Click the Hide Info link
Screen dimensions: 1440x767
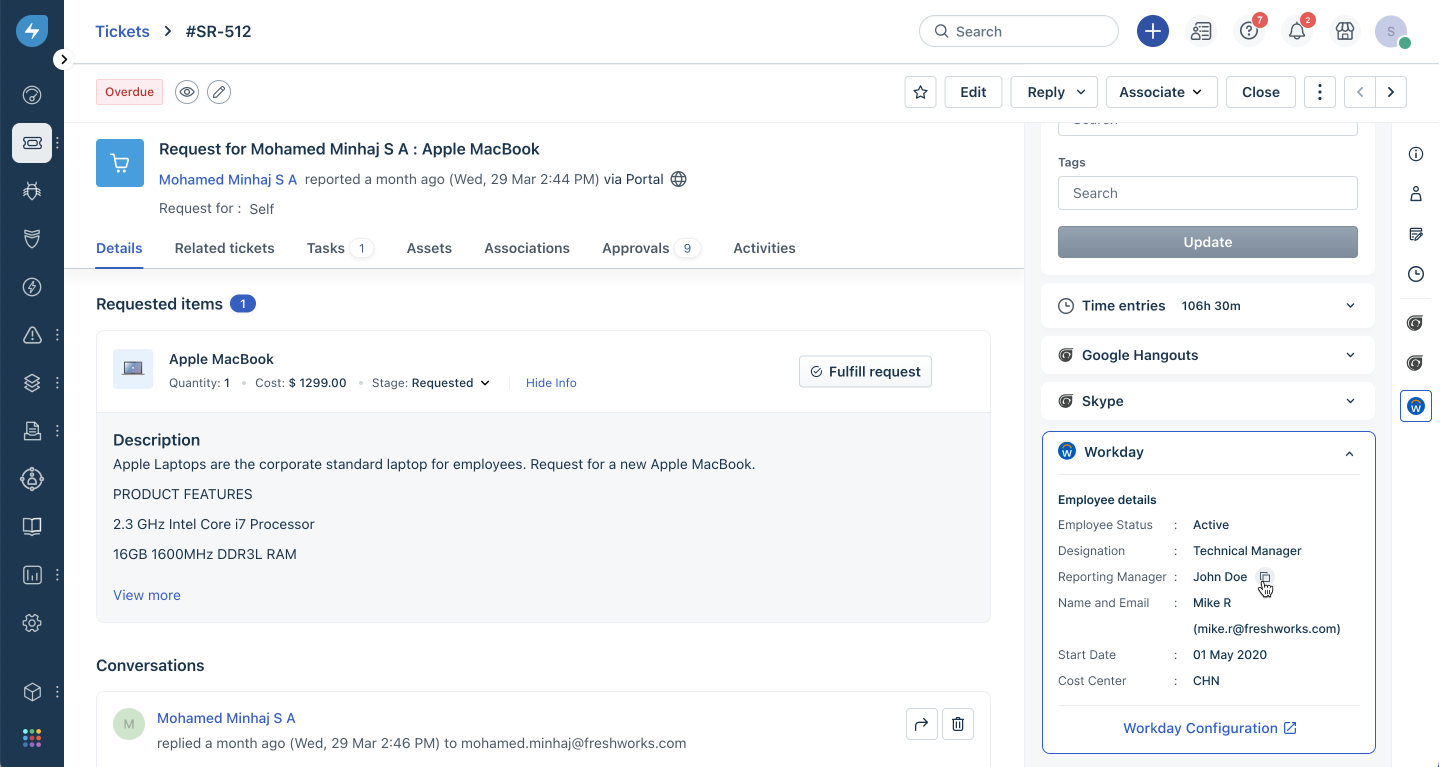551,383
